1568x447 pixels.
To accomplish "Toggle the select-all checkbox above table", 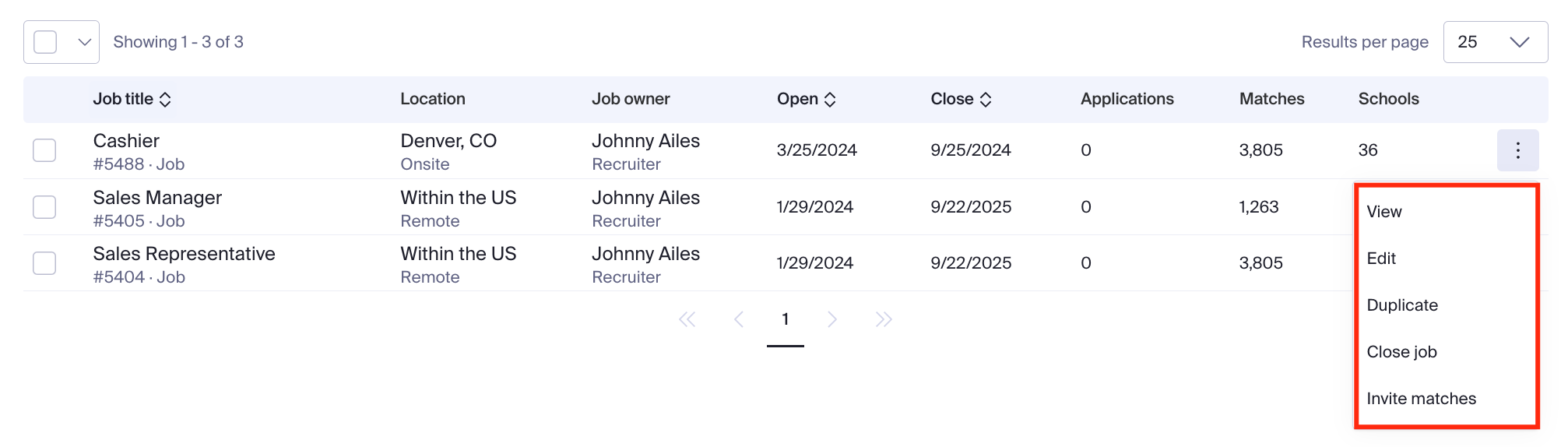I will [46, 42].
